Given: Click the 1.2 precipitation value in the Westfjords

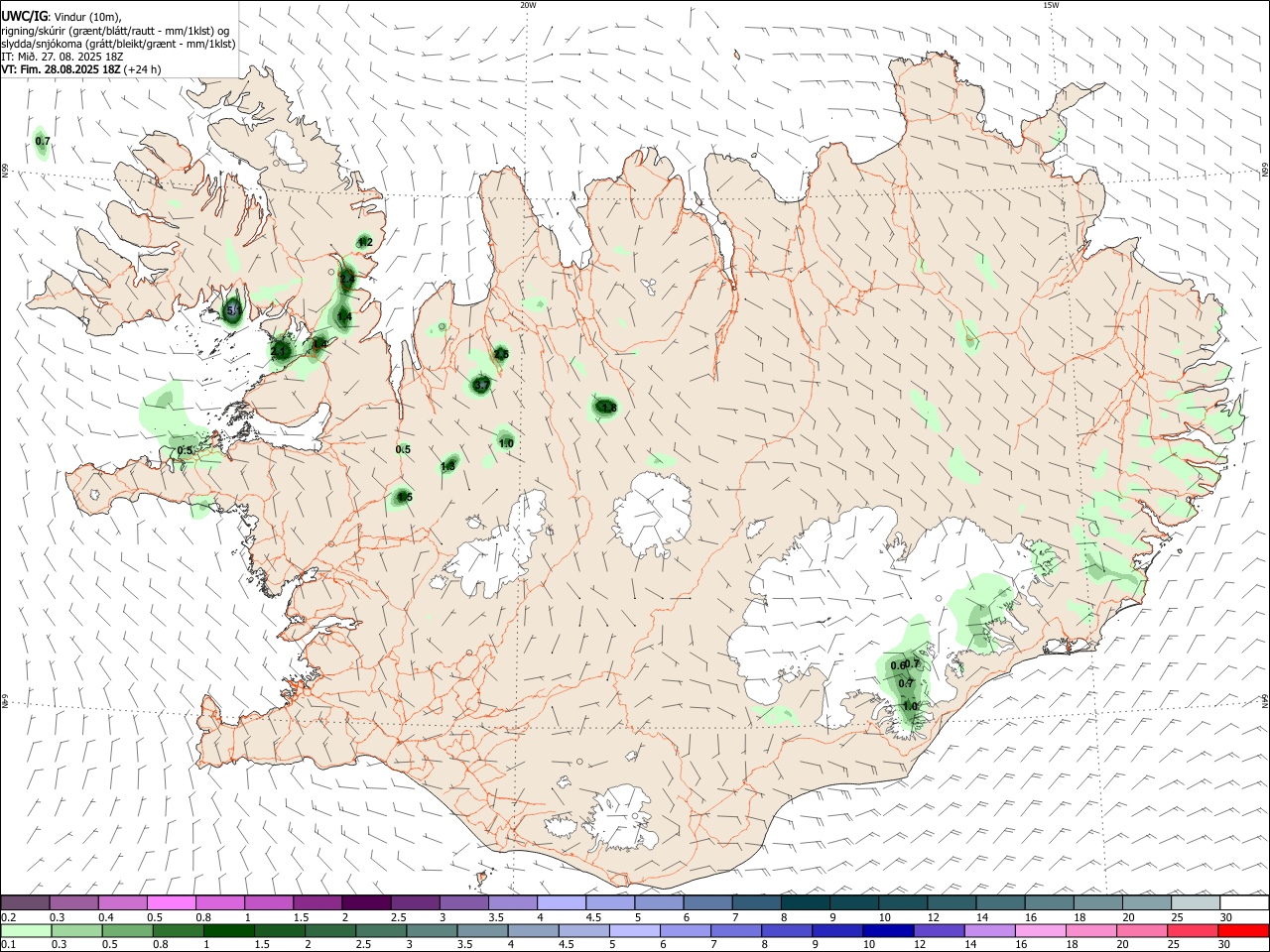Looking at the screenshot, I should (365, 242).
